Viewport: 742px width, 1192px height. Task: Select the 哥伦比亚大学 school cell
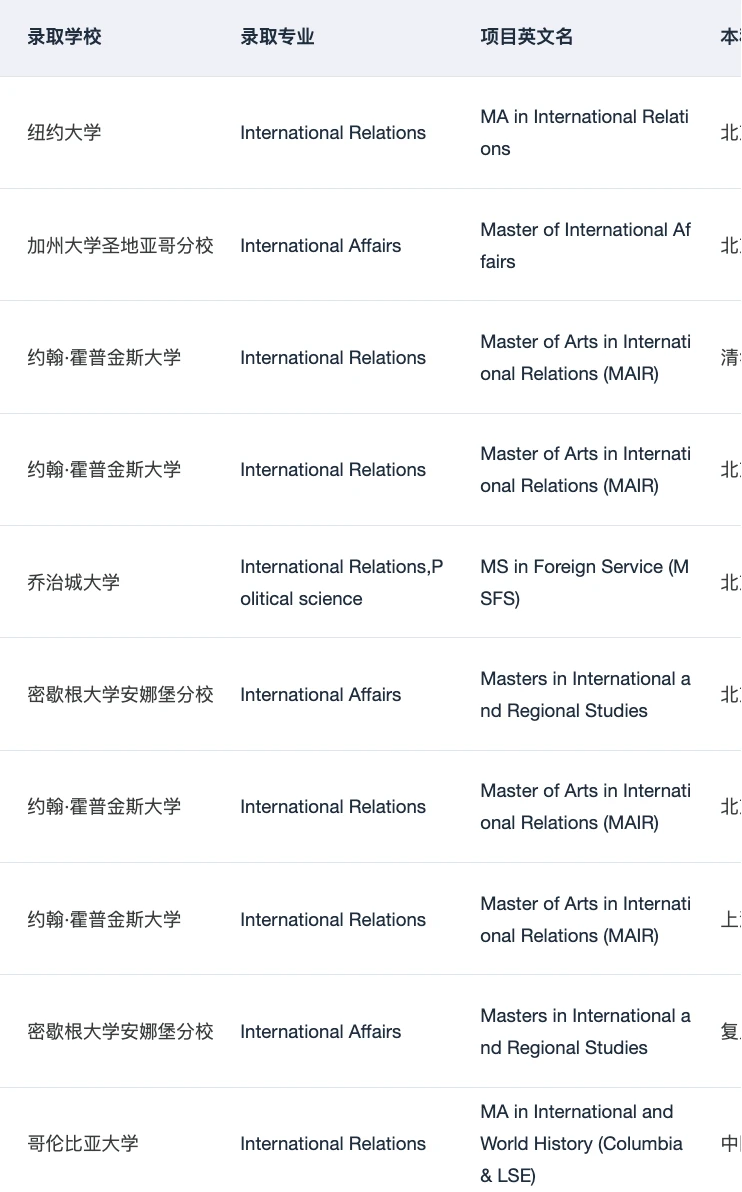point(83,1143)
